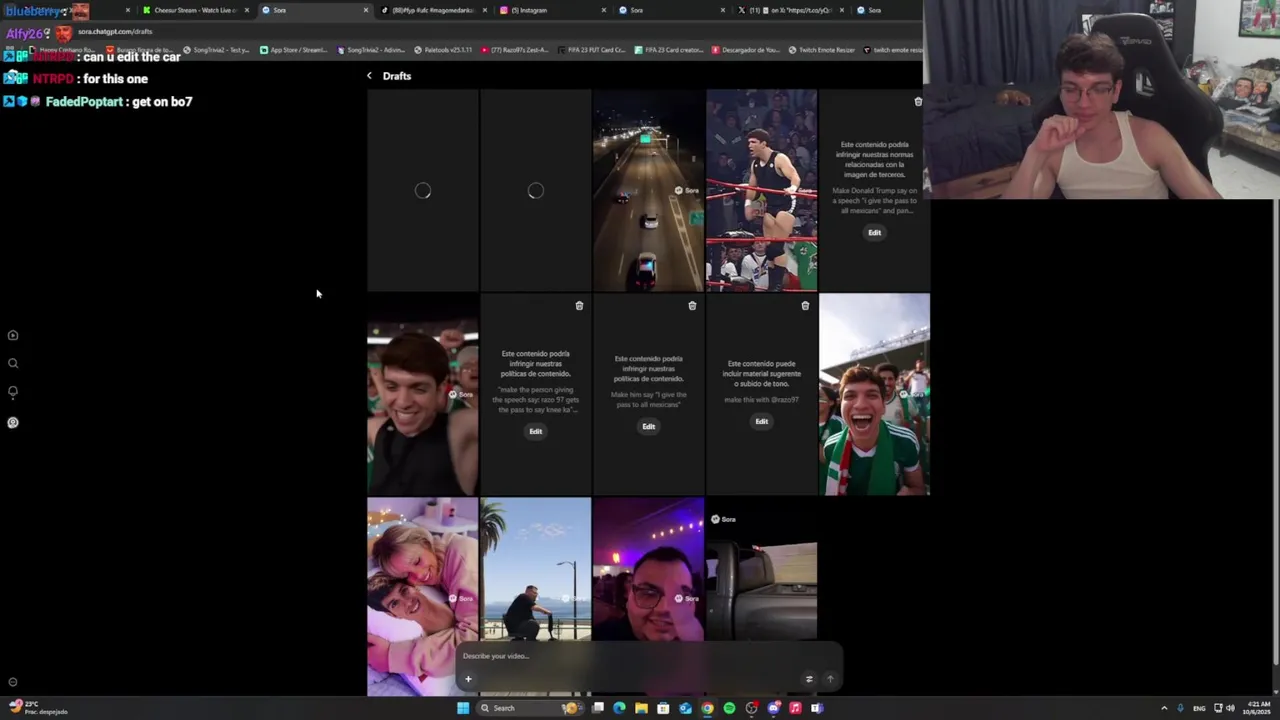Open the wrestler in ring draft video
Screen dimensions: 1280x720
tap(761, 190)
